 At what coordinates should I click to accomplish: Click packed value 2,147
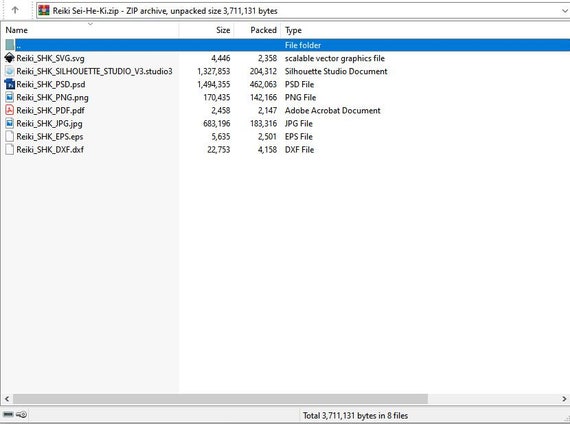(267, 111)
